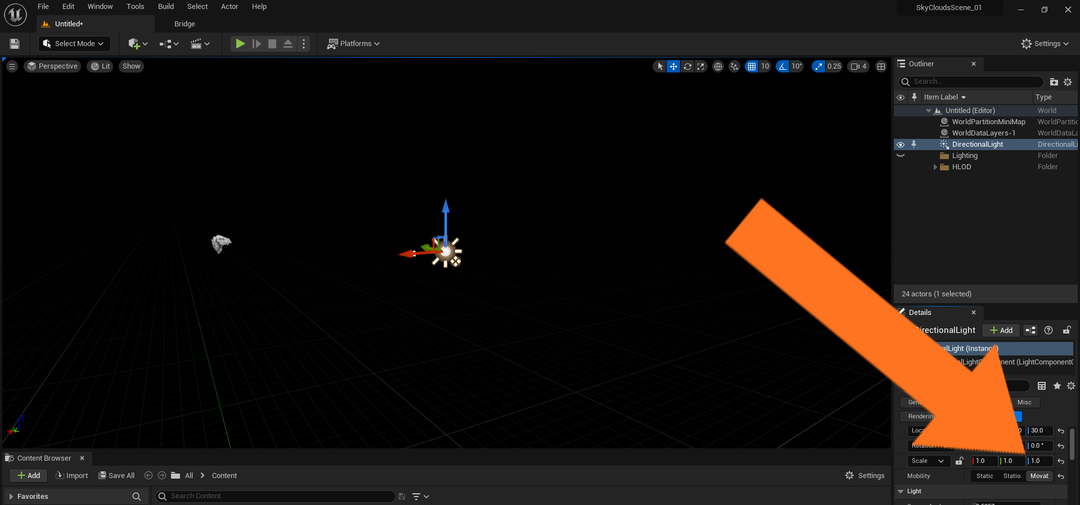The height and width of the screenshot is (505, 1080).
Task: Select the rotate transform tool
Action: [x=688, y=67]
